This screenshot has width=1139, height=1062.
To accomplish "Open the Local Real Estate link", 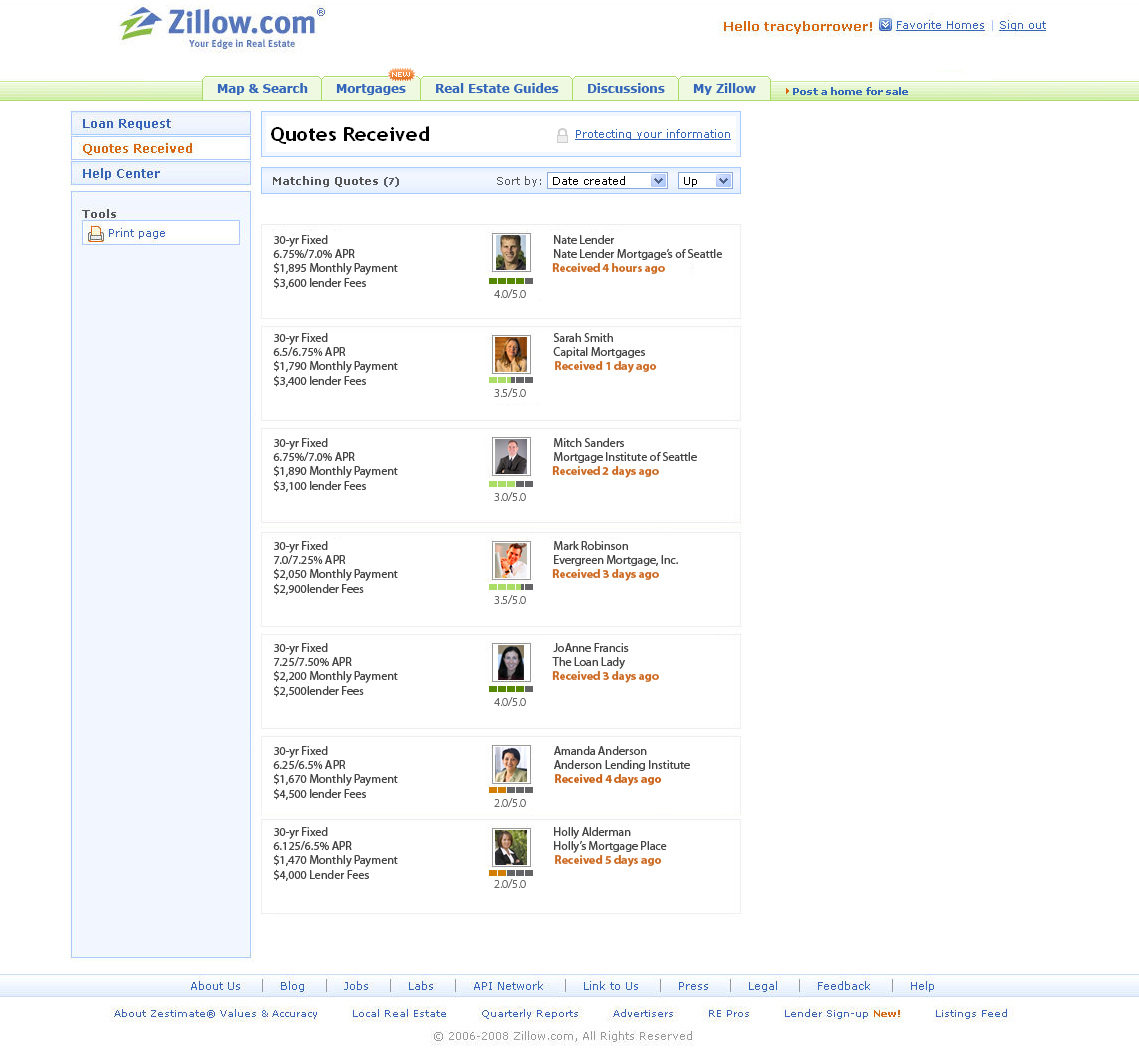I will pos(399,1013).
